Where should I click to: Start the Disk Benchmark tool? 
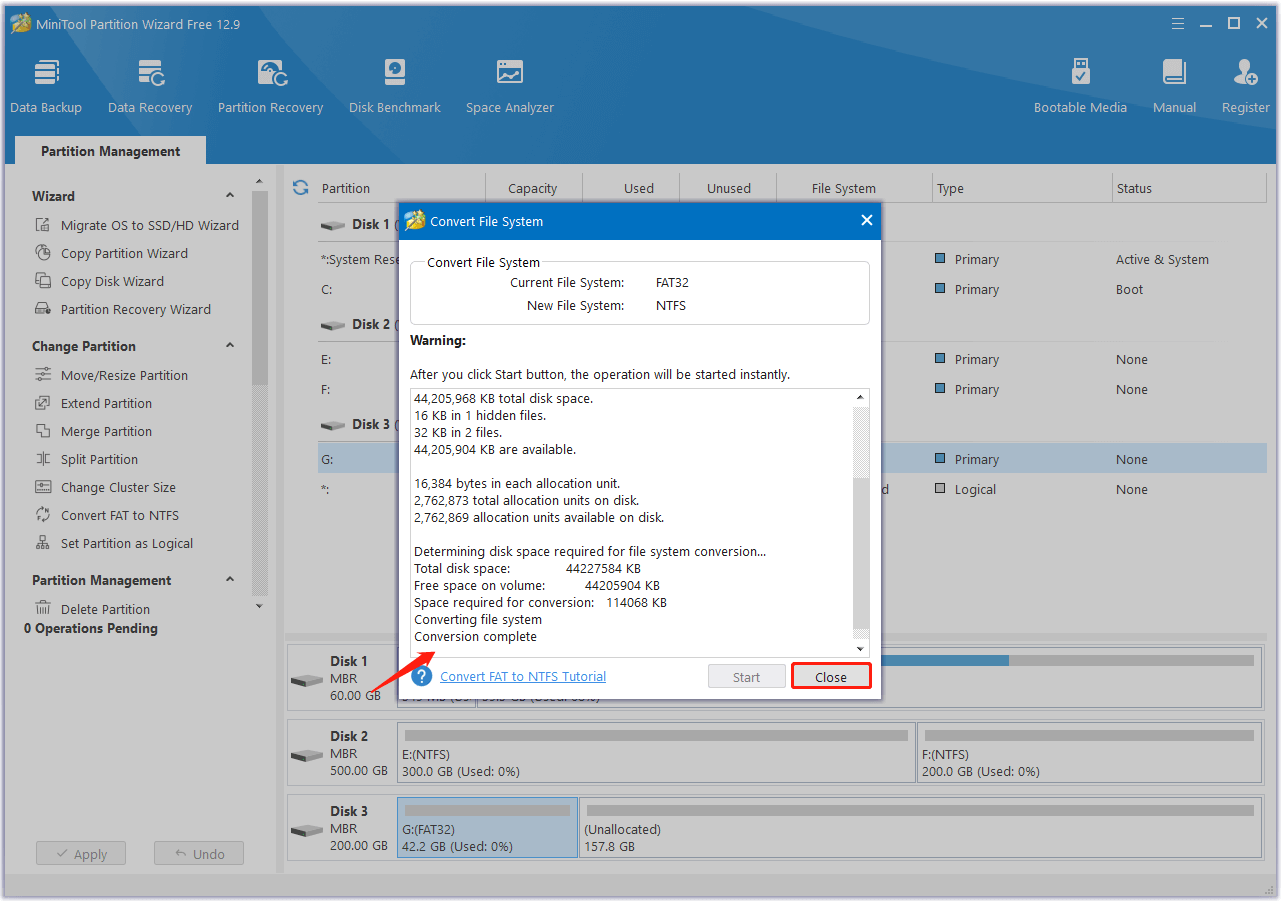click(x=395, y=86)
